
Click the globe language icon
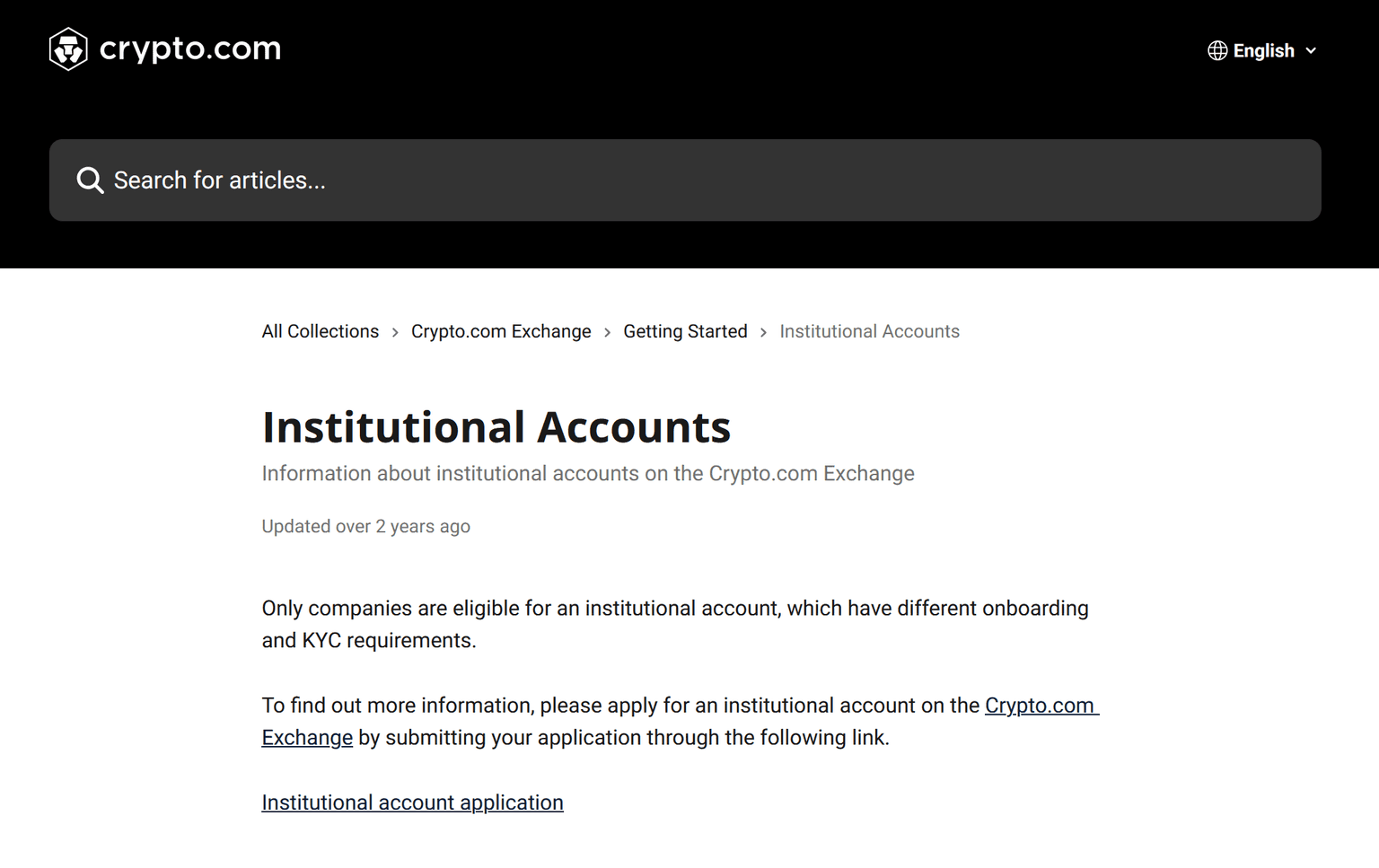point(1217,51)
